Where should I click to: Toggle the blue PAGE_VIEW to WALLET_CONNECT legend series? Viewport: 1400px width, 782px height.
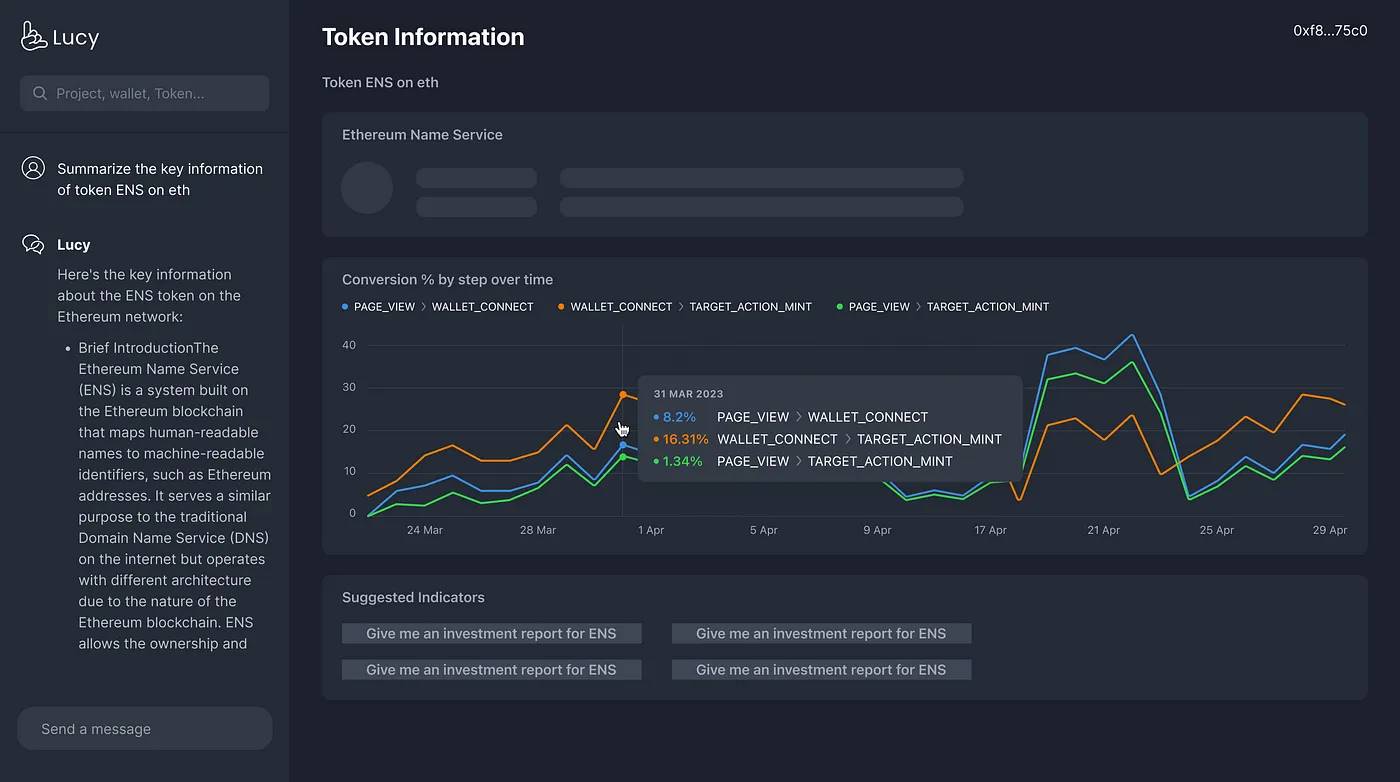438,307
